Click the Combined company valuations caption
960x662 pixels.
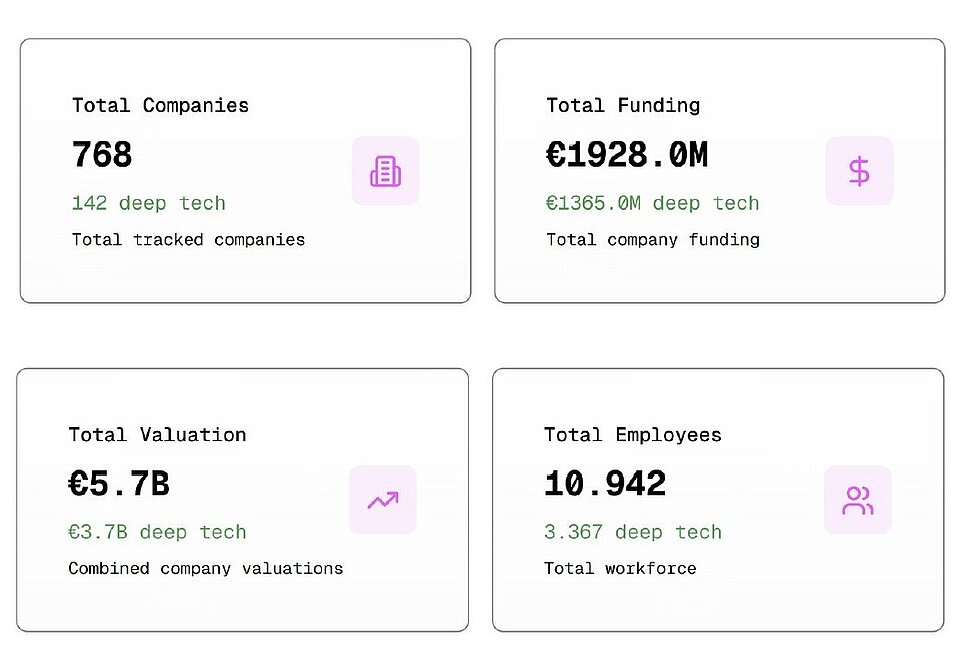point(205,569)
